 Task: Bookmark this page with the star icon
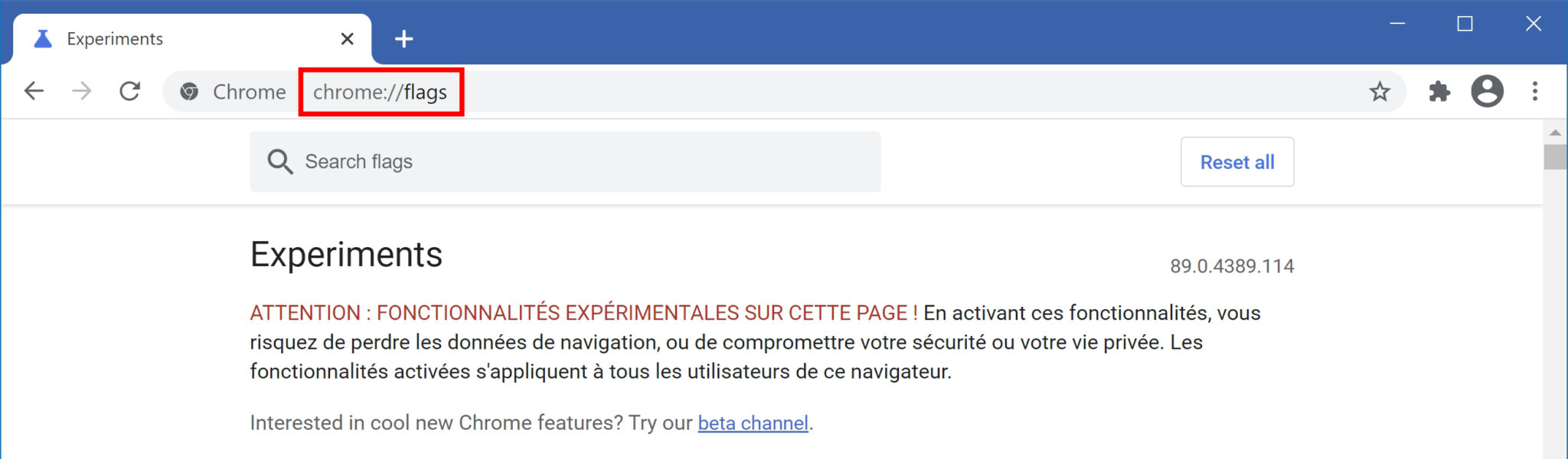pos(1380,91)
